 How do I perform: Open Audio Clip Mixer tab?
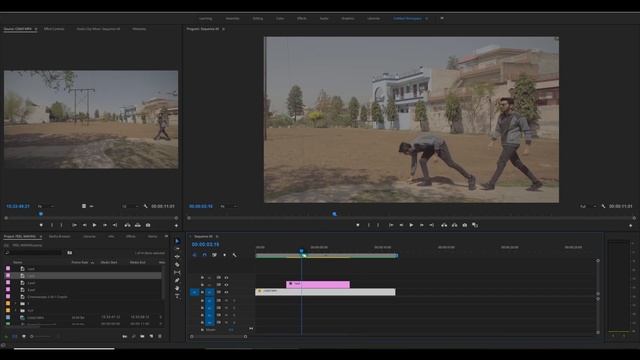98,29
